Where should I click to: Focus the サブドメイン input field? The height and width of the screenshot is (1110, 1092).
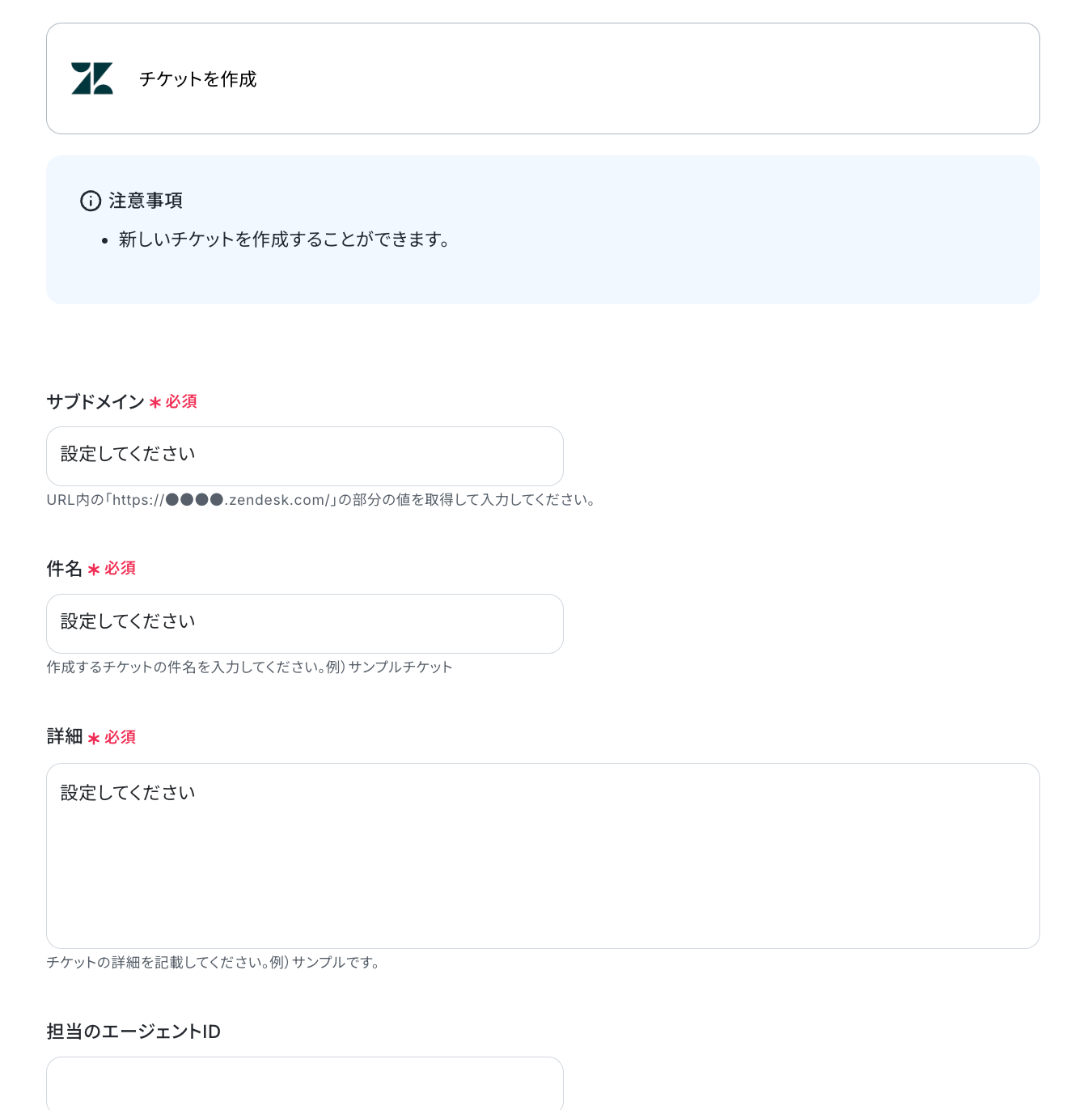click(305, 456)
